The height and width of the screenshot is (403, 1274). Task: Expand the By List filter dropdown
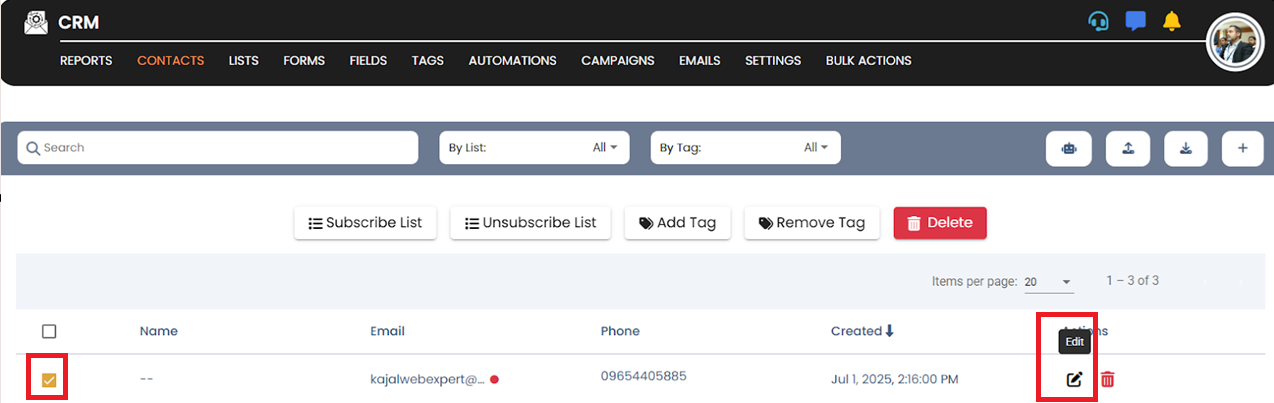534,148
